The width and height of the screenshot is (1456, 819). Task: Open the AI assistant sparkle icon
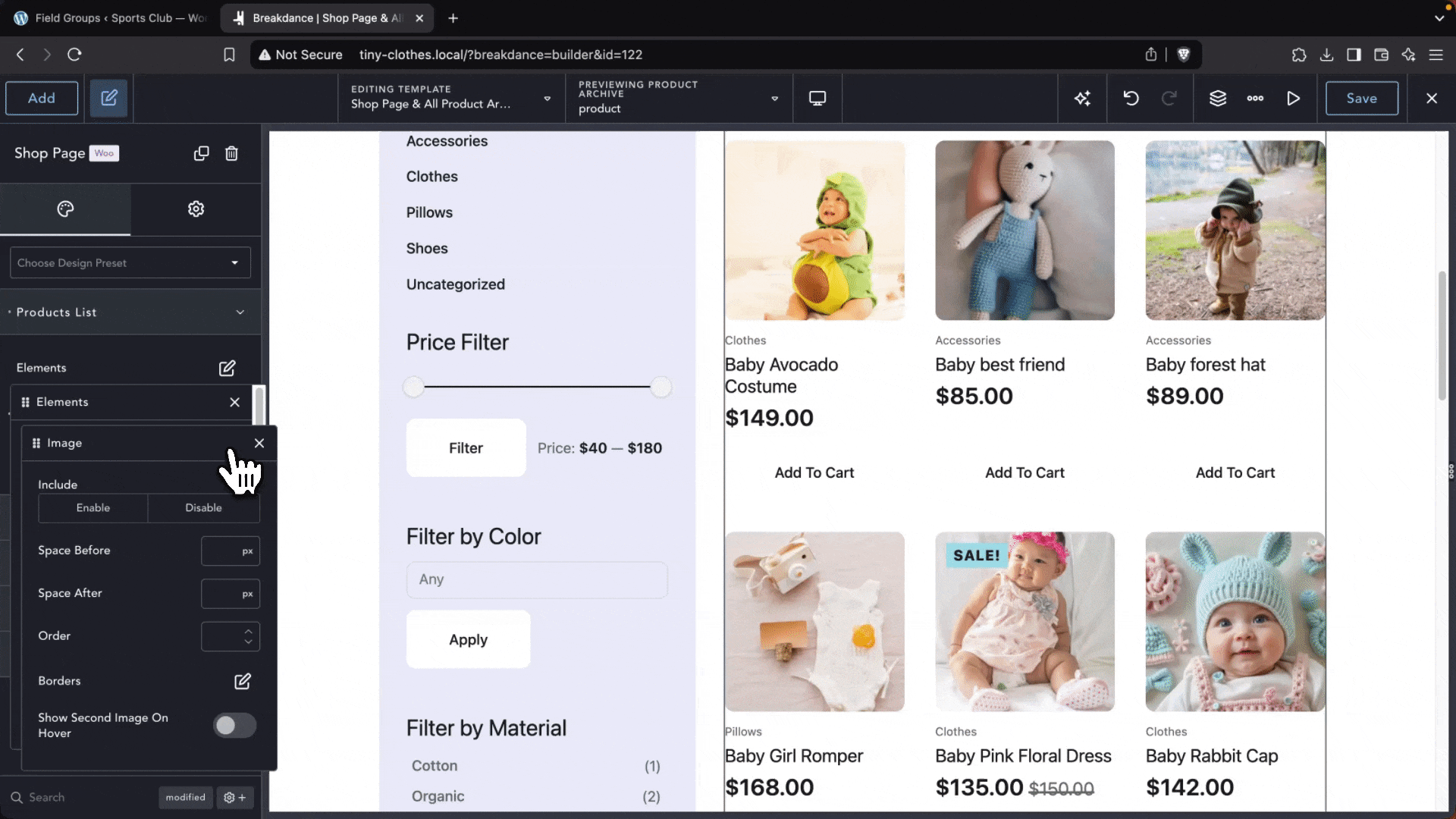click(x=1082, y=99)
